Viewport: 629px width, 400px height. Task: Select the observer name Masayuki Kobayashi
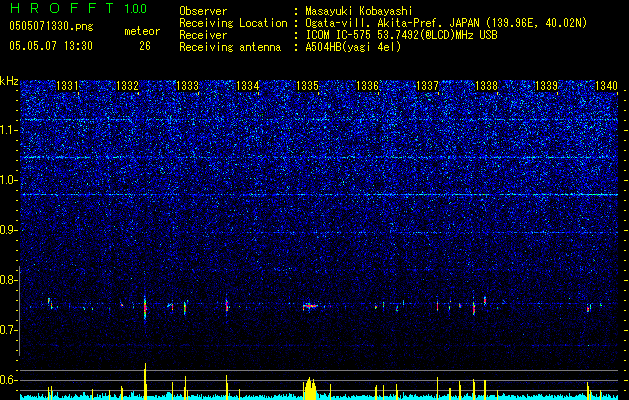pyautogui.click(x=359, y=11)
